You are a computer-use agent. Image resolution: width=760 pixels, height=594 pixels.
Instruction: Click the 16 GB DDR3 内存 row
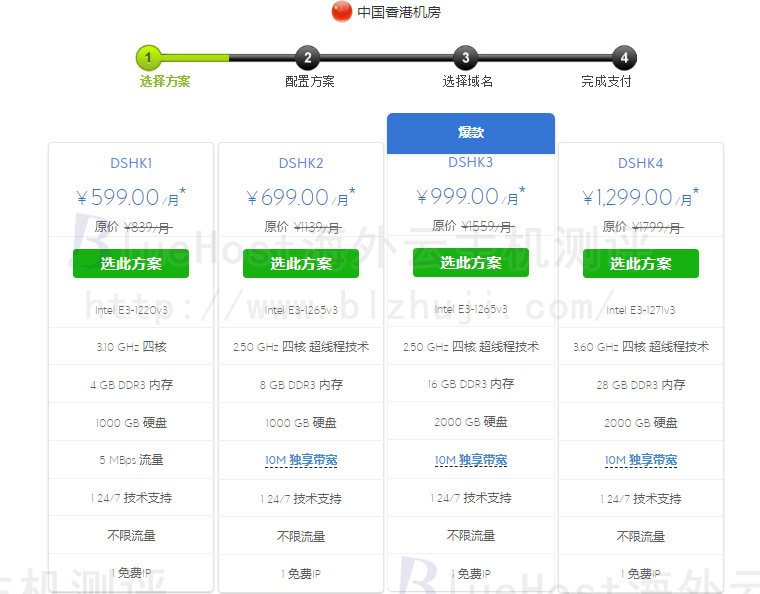click(x=471, y=384)
